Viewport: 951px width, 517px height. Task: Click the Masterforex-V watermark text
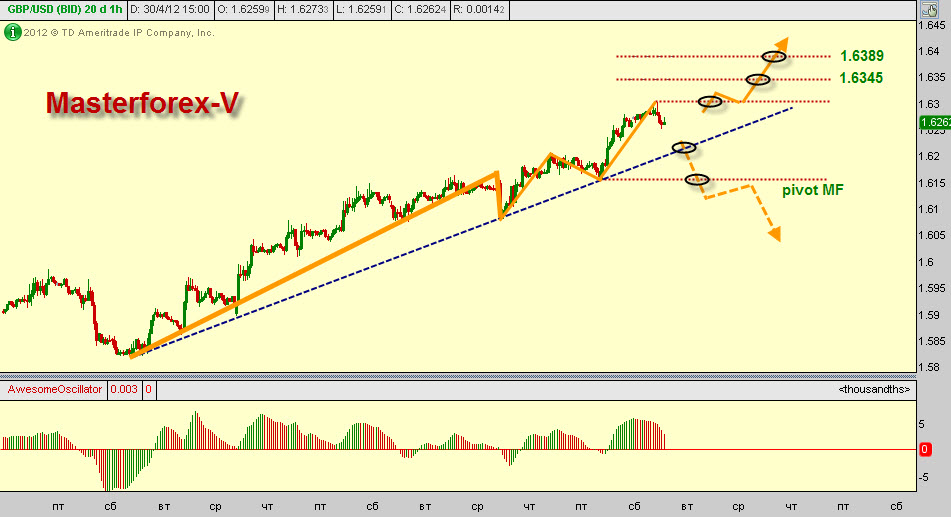(x=142, y=103)
